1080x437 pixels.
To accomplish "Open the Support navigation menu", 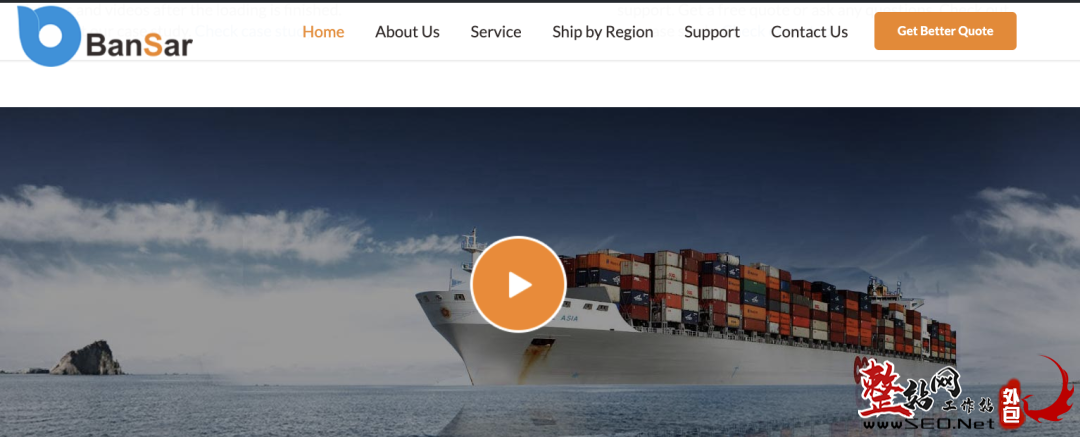I will pos(712,32).
